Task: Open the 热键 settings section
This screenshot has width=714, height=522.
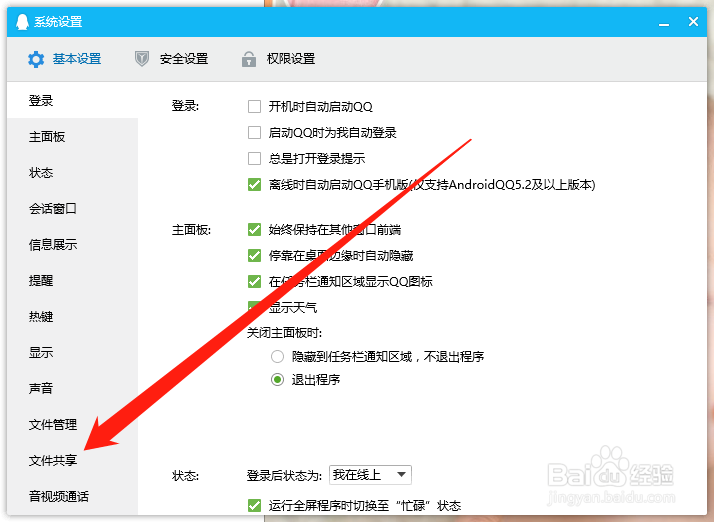Action: coord(72,317)
